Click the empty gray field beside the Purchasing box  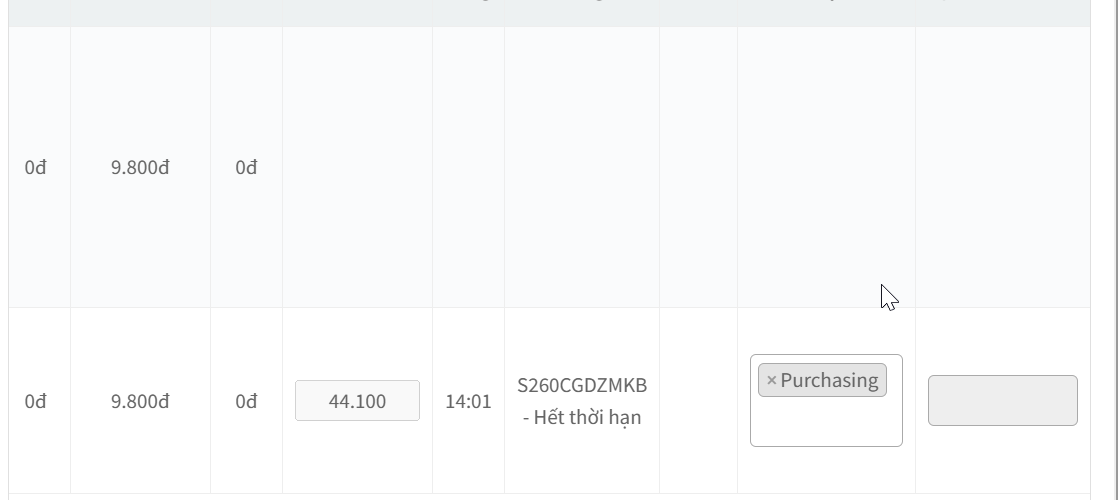point(1002,401)
